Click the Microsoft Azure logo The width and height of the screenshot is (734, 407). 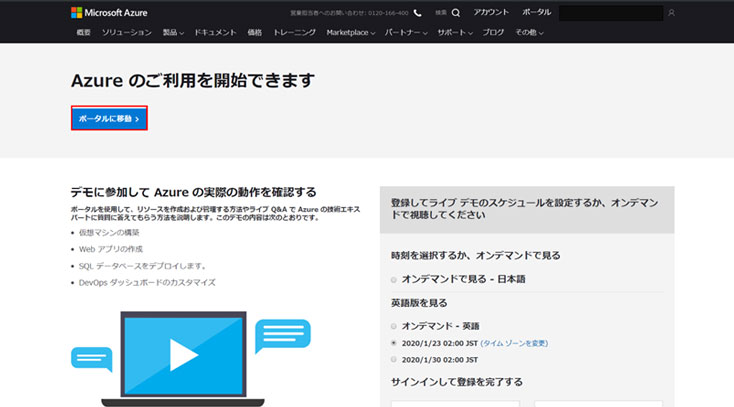click(x=109, y=13)
